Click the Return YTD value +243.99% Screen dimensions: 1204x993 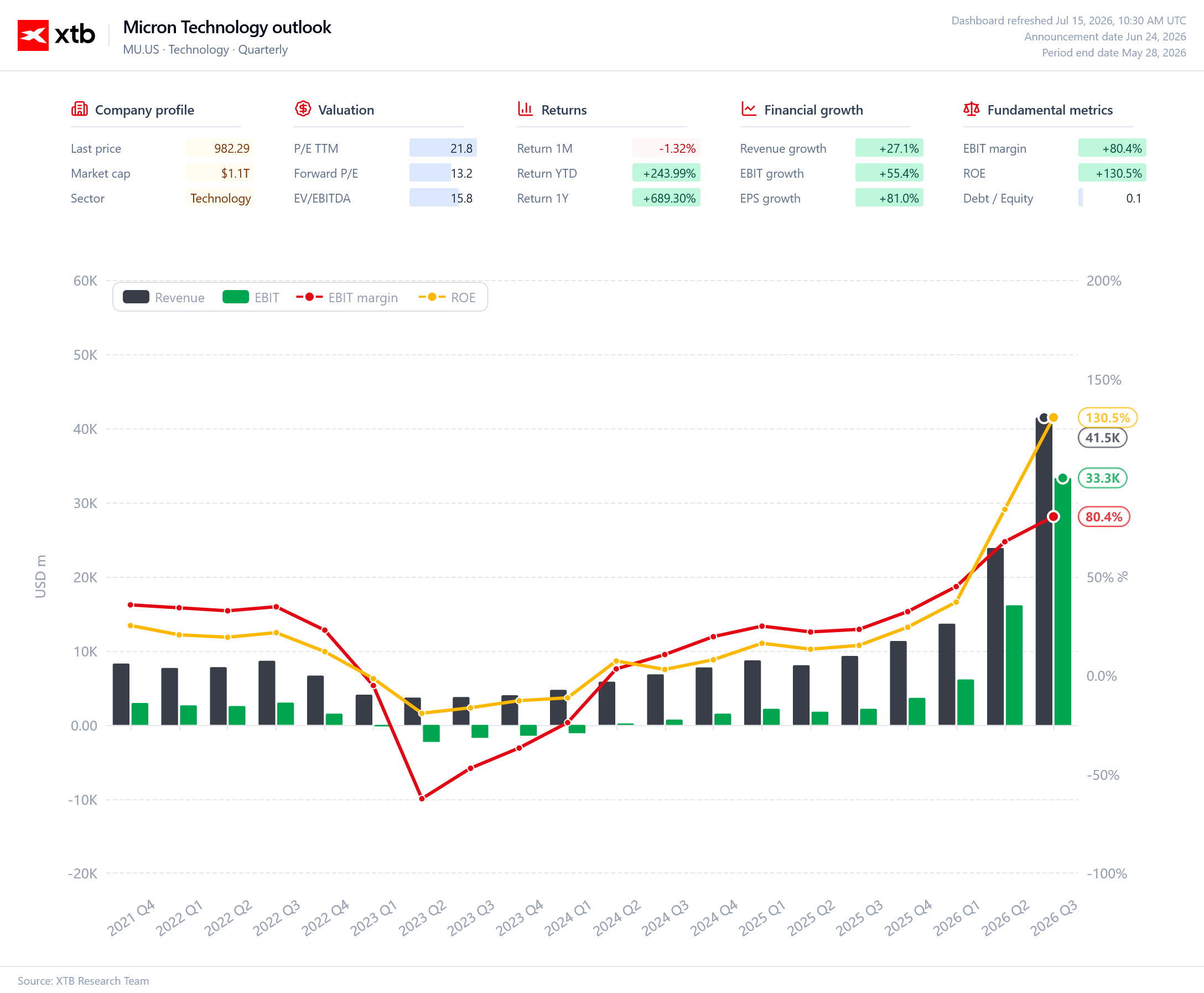pyautogui.click(x=666, y=173)
